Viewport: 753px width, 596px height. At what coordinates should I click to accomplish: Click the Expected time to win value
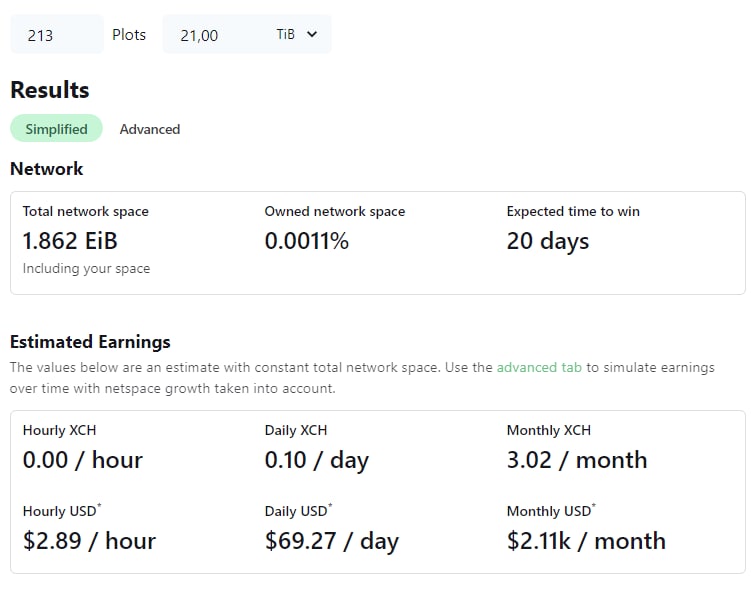[x=547, y=241]
